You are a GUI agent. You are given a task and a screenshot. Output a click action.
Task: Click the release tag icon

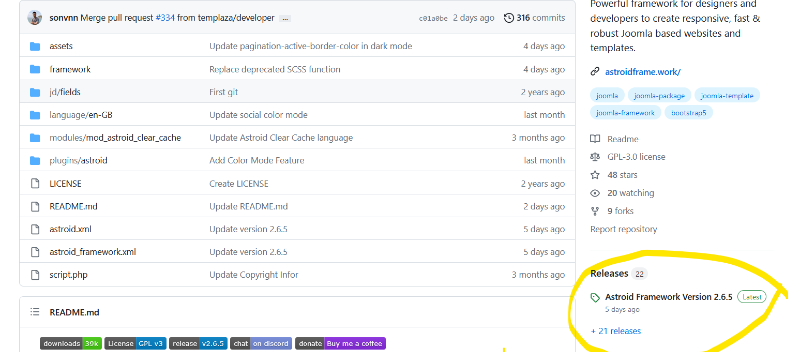595,297
